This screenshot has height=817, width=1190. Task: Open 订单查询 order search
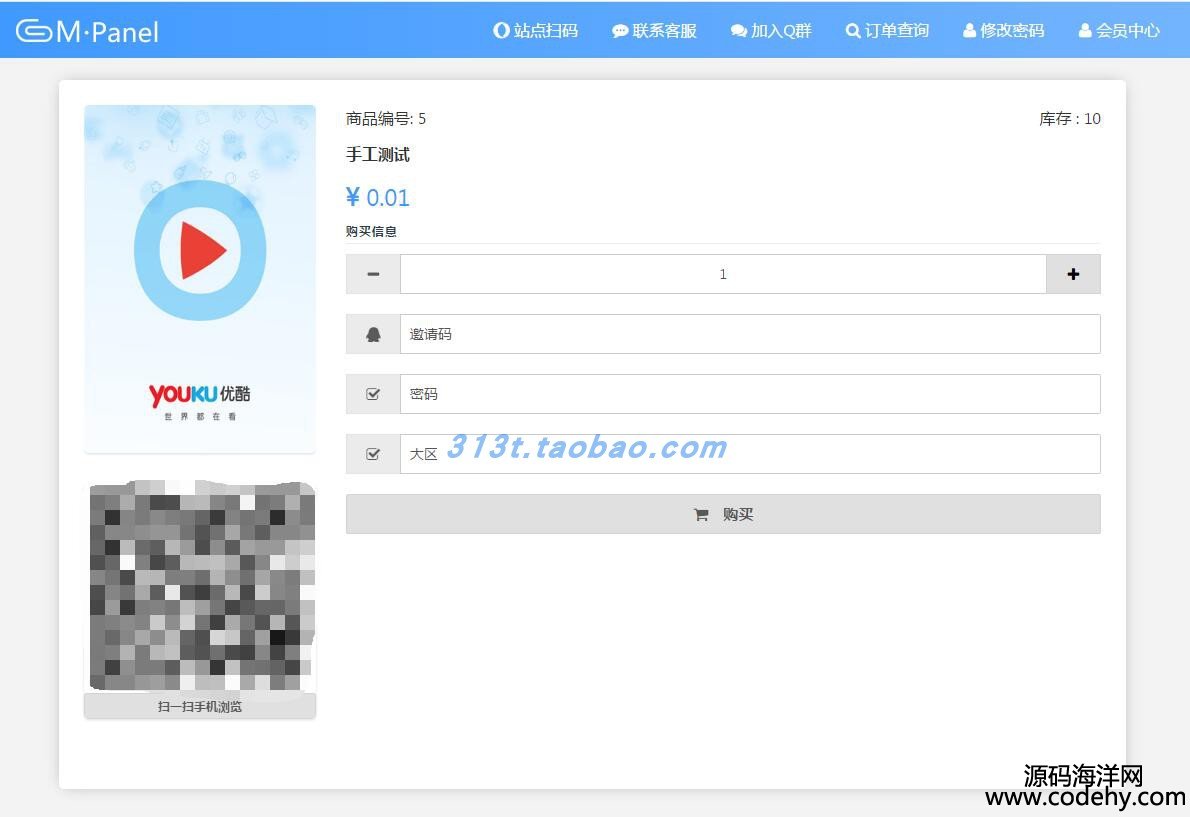887,31
